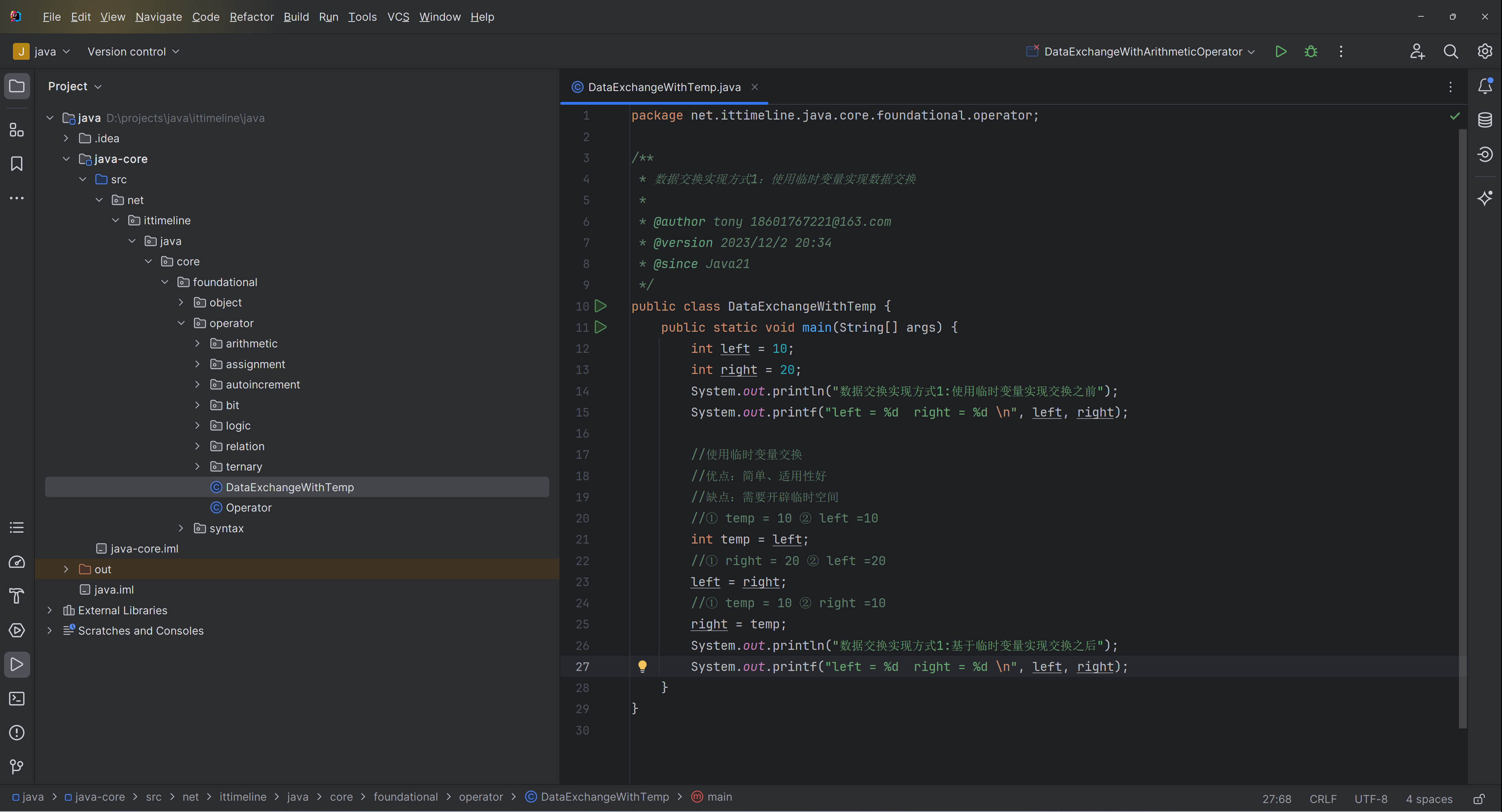The width and height of the screenshot is (1502, 812).
Task: Open editor tab options menu
Action: pos(1451,87)
